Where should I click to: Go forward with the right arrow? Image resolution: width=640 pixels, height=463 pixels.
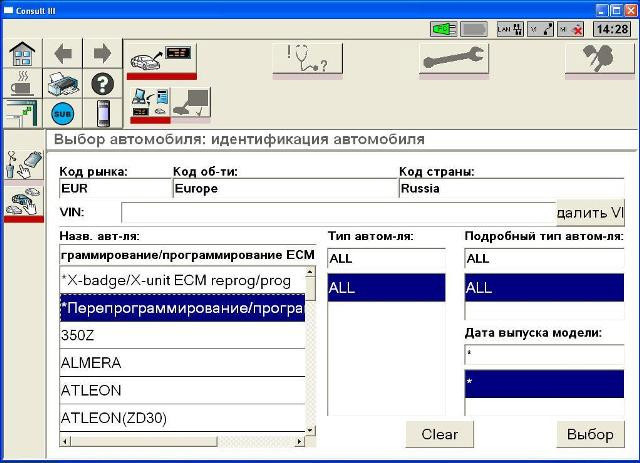click(101, 53)
